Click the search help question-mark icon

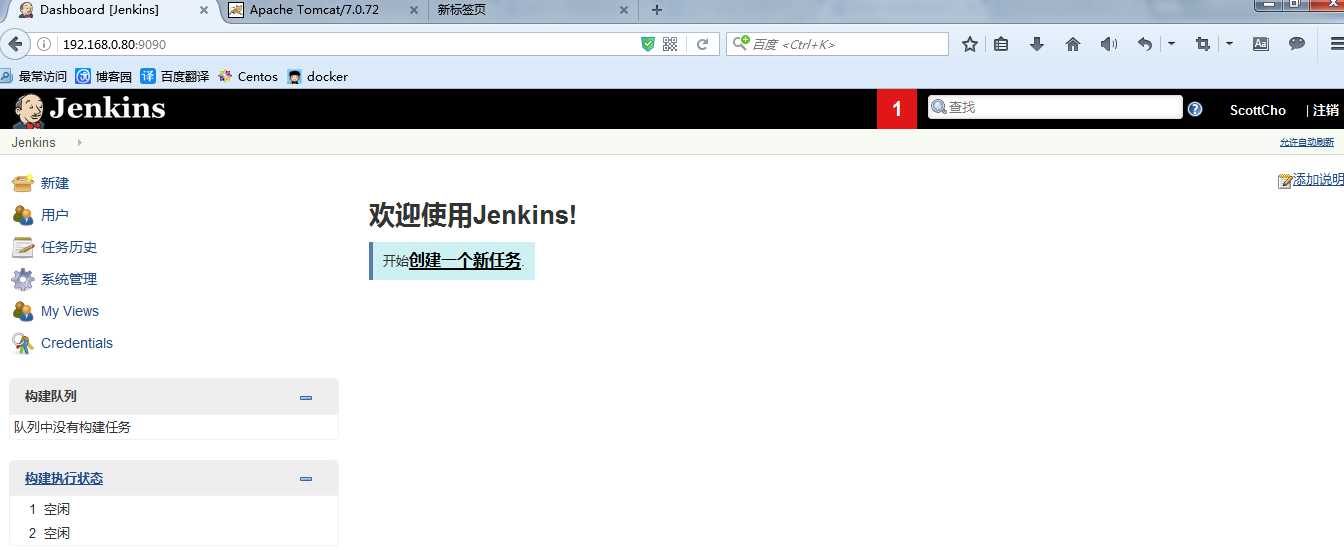coord(1195,109)
